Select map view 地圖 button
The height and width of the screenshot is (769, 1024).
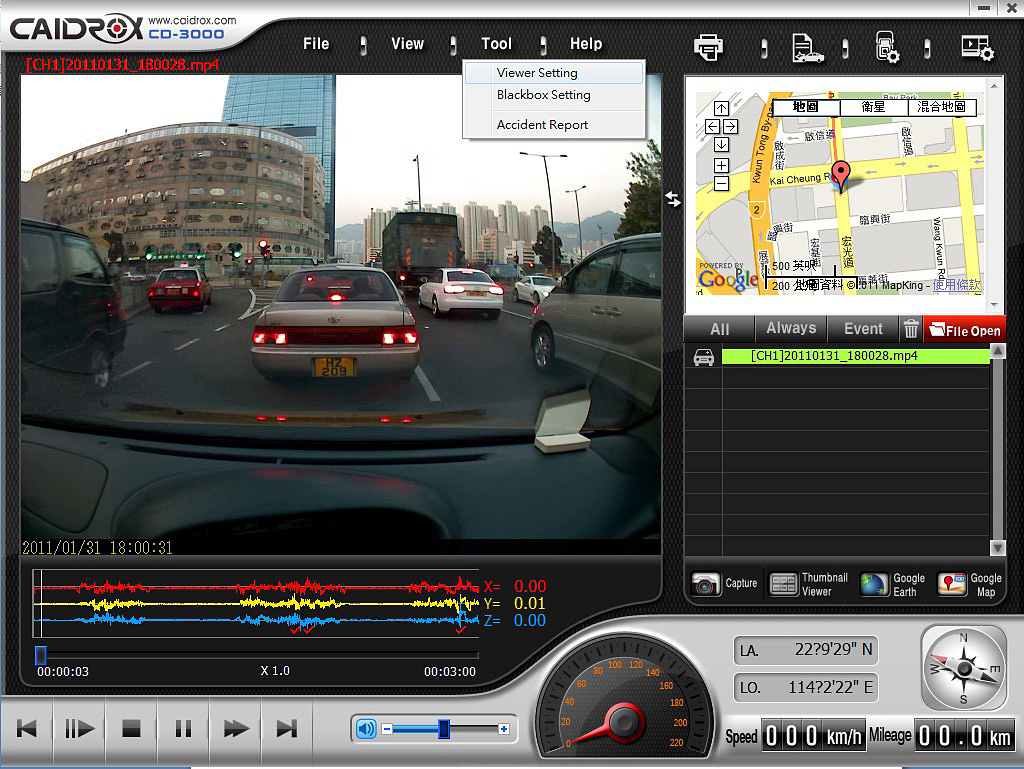pos(806,107)
